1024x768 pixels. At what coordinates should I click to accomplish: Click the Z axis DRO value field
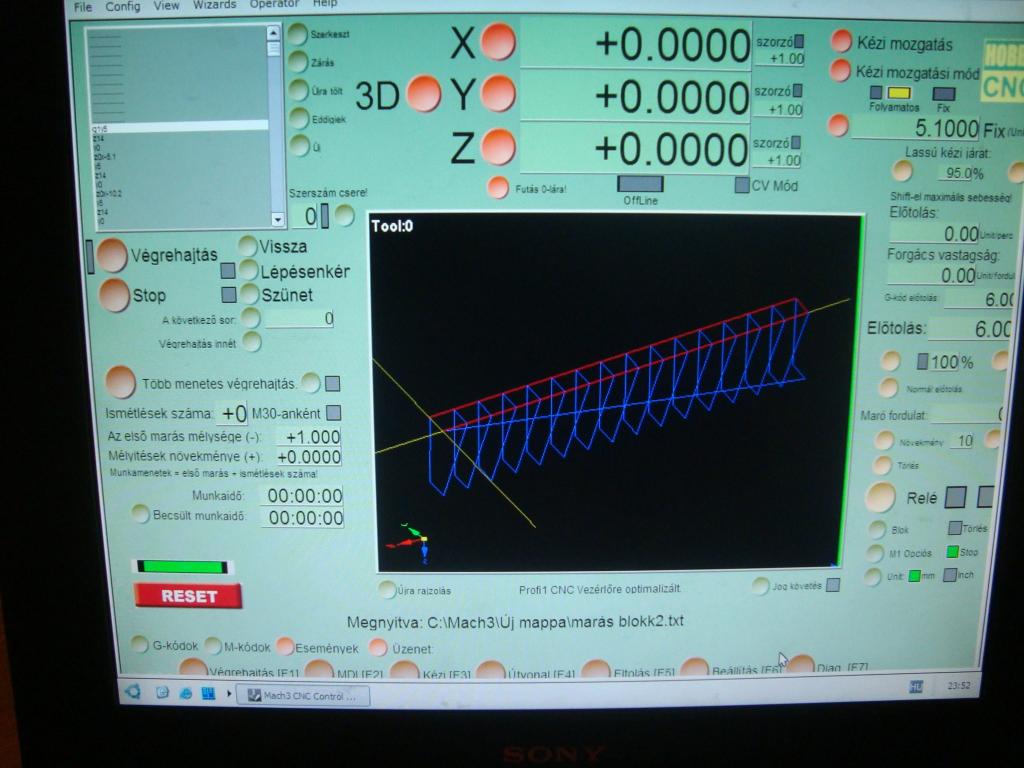pos(636,149)
